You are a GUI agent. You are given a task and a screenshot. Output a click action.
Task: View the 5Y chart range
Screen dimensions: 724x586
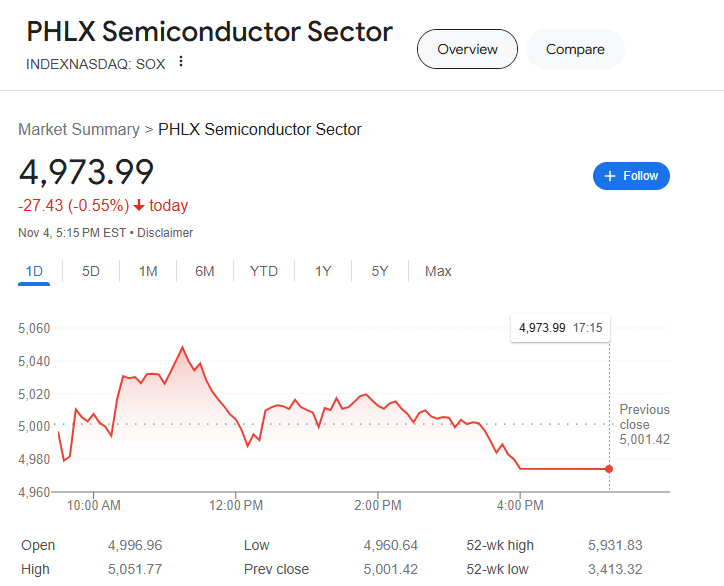(x=380, y=271)
